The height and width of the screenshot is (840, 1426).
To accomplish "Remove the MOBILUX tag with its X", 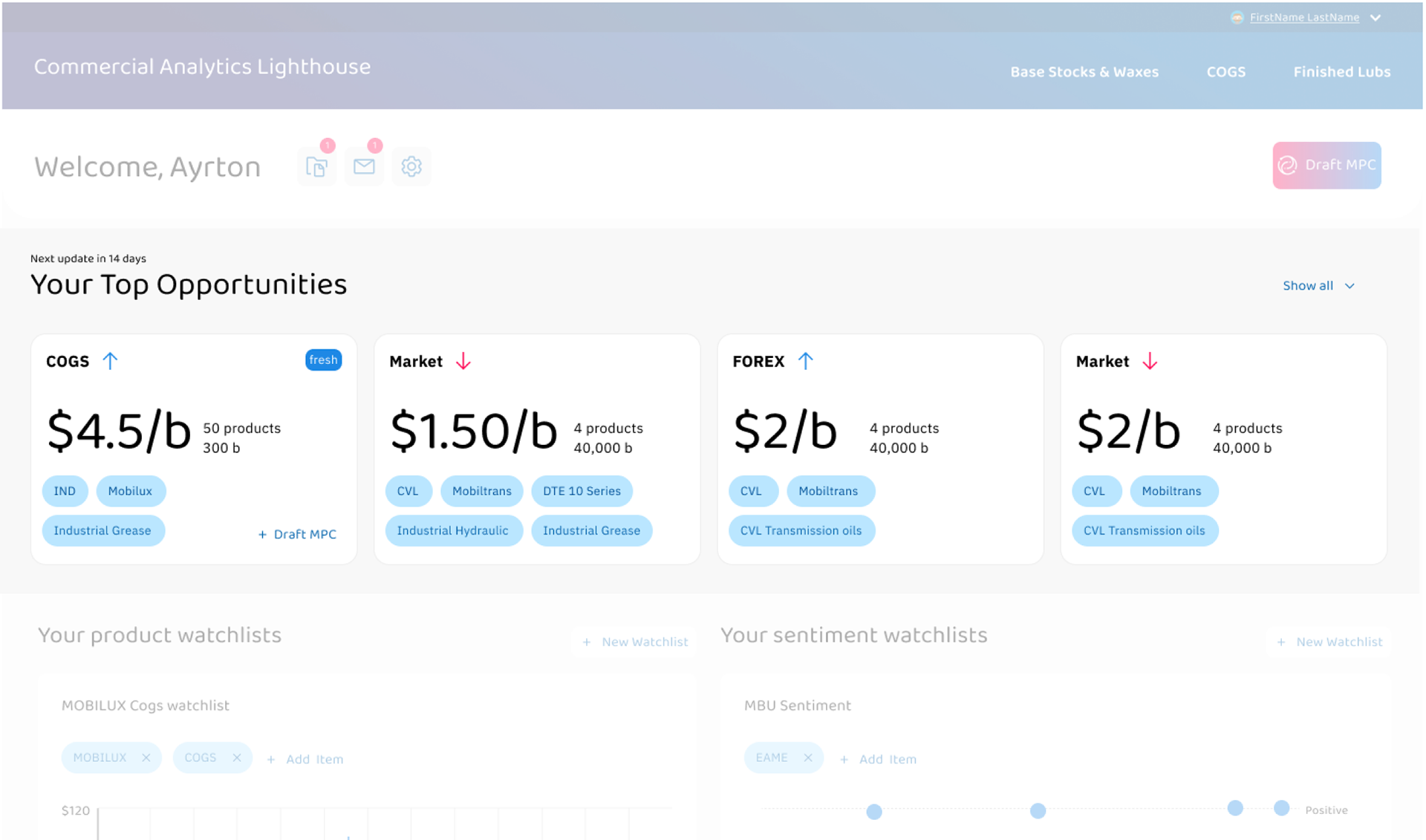I will click(x=146, y=758).
